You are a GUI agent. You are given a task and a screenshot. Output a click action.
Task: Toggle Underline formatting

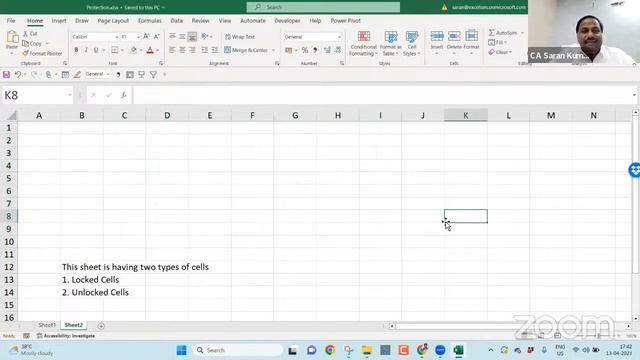pyautogui.click(x=96, y=50)
